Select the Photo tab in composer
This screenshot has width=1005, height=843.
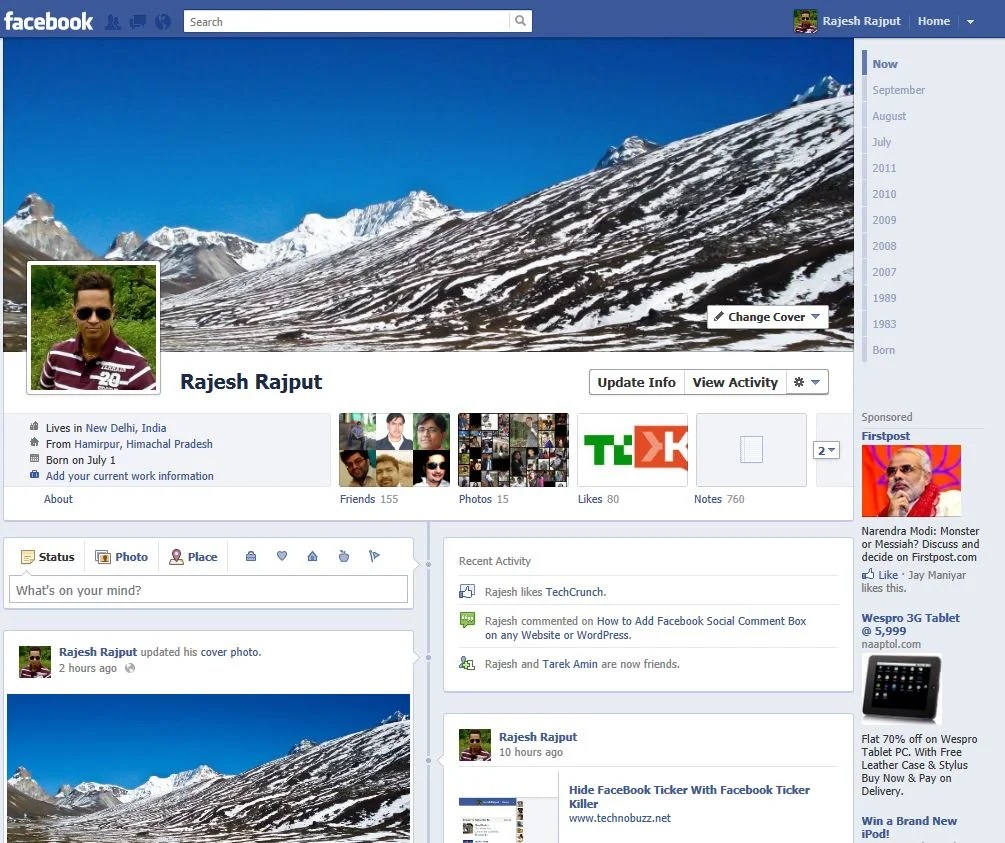122,556
